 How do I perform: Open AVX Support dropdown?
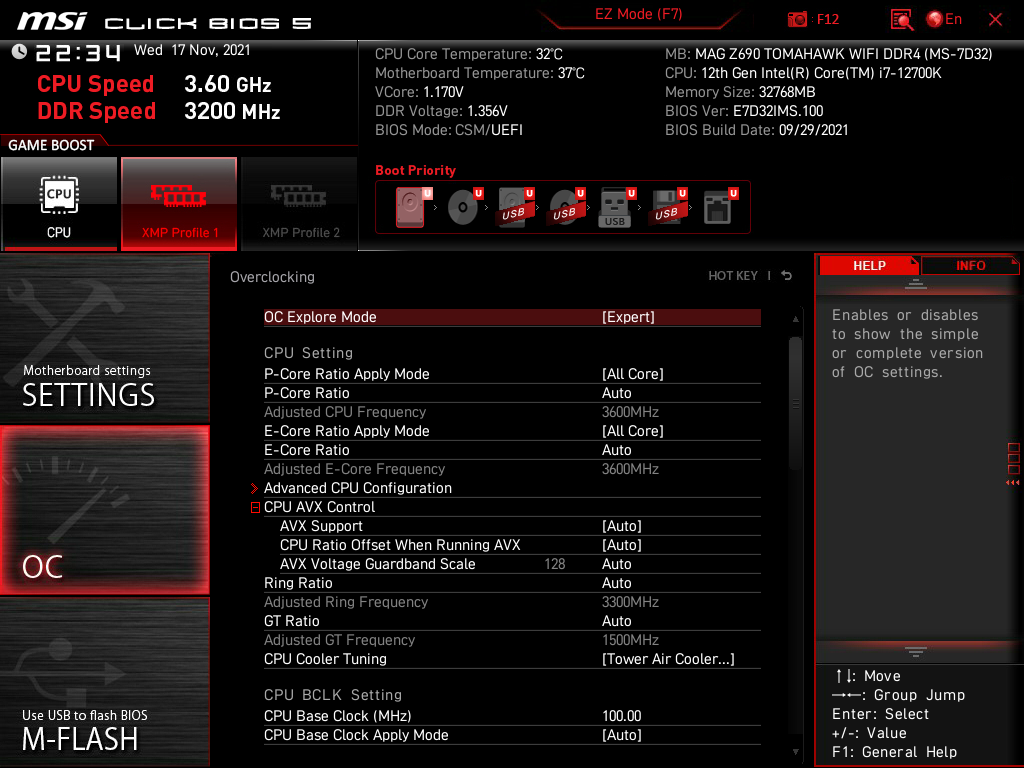622,526
